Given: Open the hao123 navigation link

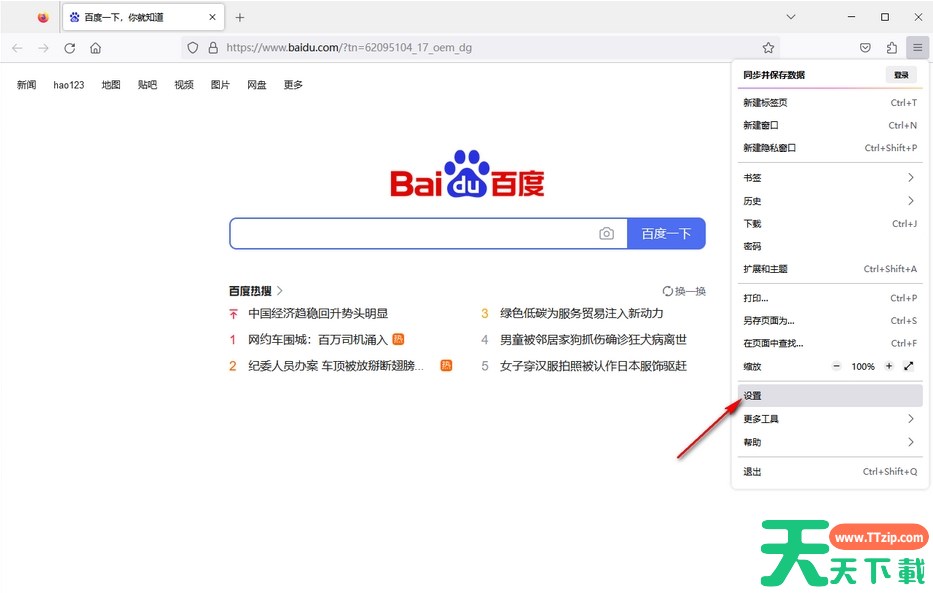Looking at the screenshot, I should point(69,85).
